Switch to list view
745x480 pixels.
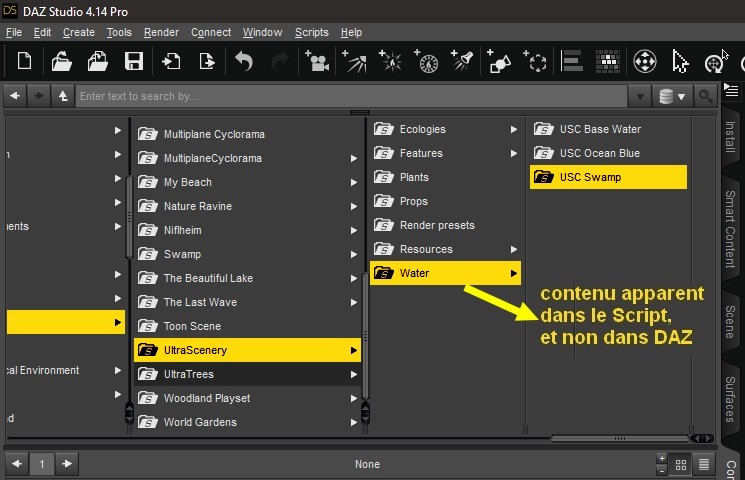704,465
